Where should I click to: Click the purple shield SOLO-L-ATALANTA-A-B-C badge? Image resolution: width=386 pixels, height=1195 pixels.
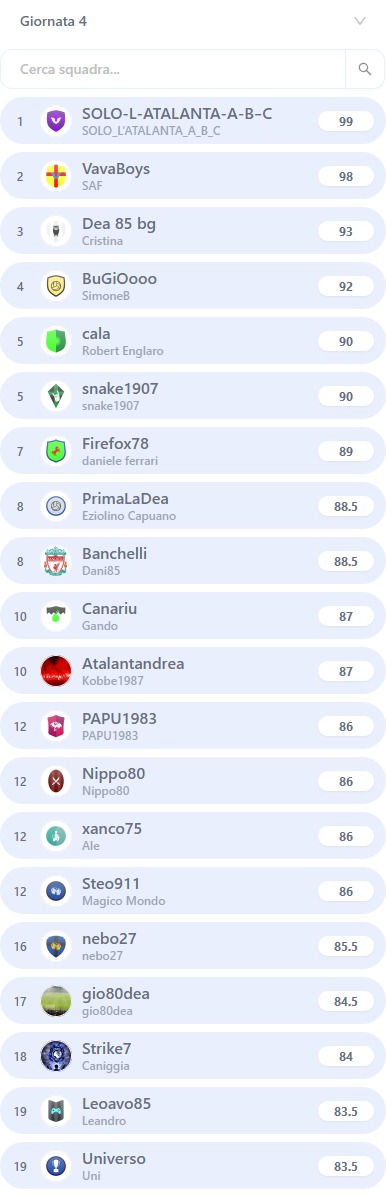click(56, 121)
